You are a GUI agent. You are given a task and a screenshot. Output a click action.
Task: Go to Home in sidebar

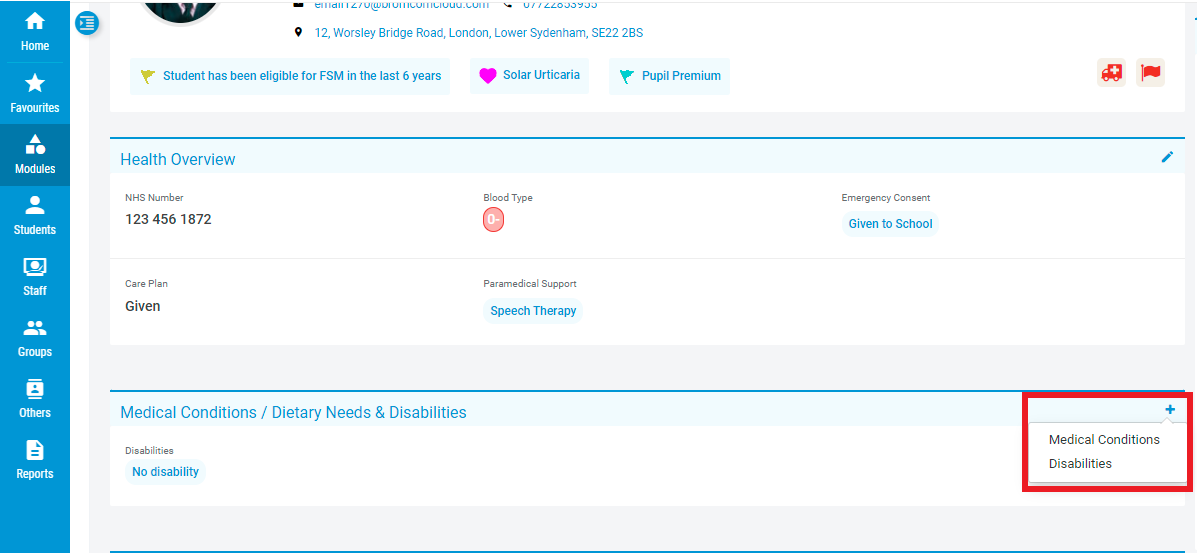(35, 31)
